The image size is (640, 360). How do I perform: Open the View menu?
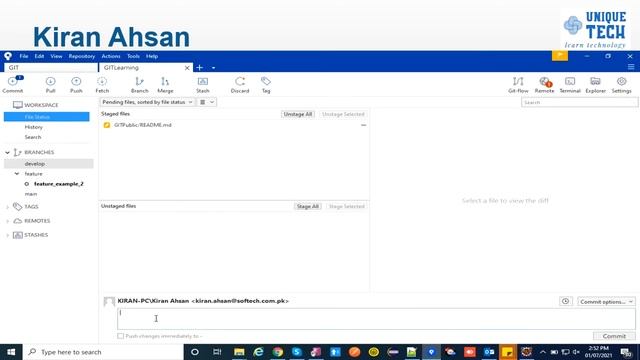56,56
